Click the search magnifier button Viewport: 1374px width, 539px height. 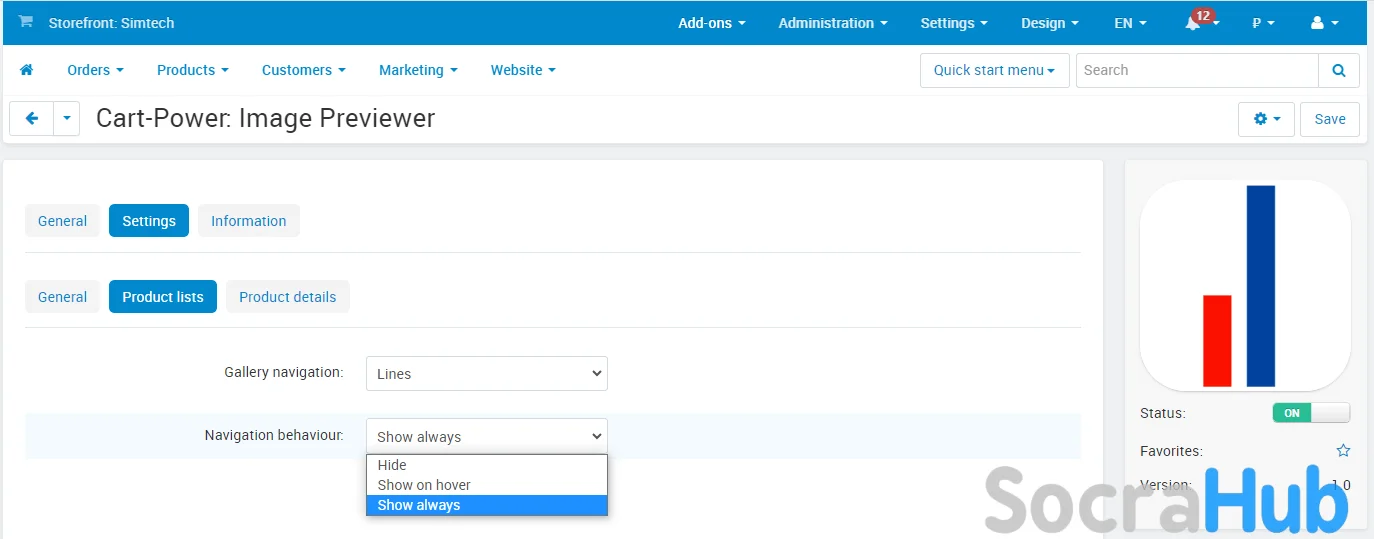coord(1339,70)
